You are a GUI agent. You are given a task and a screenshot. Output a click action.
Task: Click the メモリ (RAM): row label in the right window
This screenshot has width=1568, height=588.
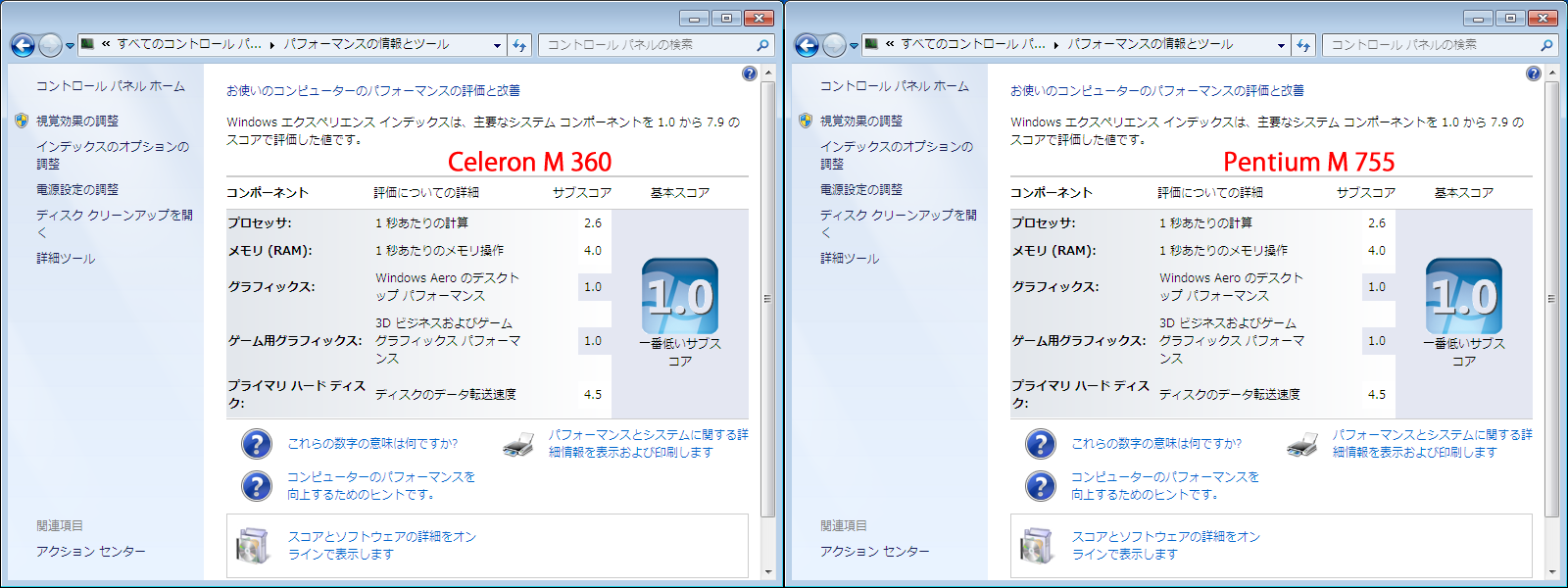pyautogui.click(x=1053, y=251)
